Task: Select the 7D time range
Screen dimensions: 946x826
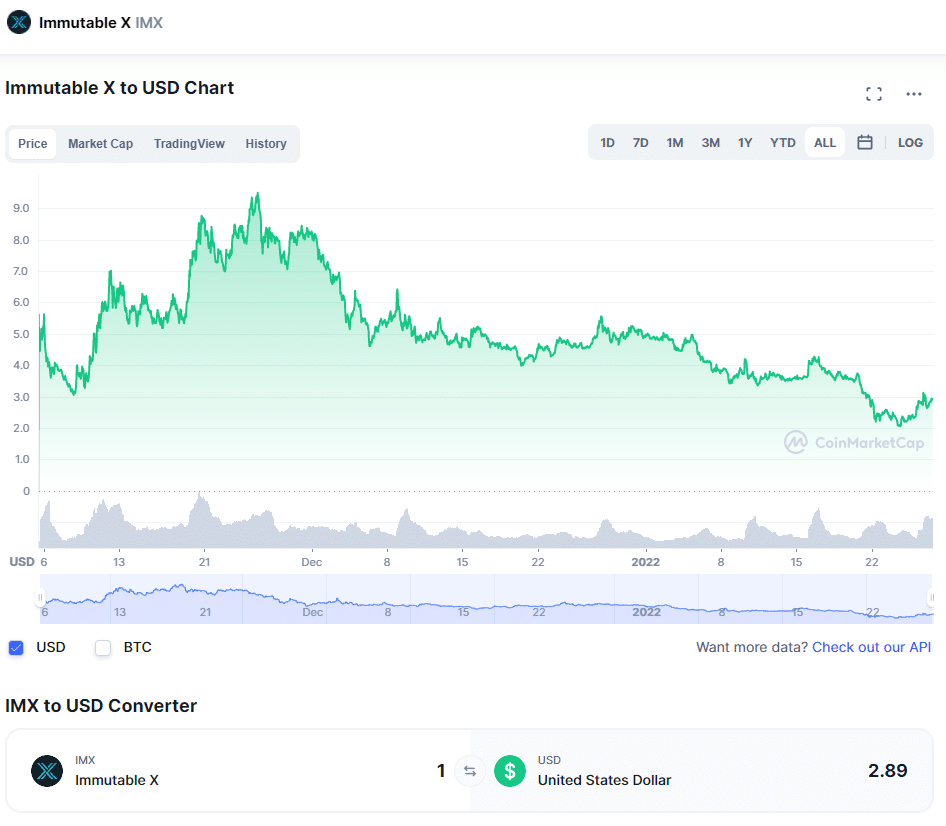Action: 640,143
